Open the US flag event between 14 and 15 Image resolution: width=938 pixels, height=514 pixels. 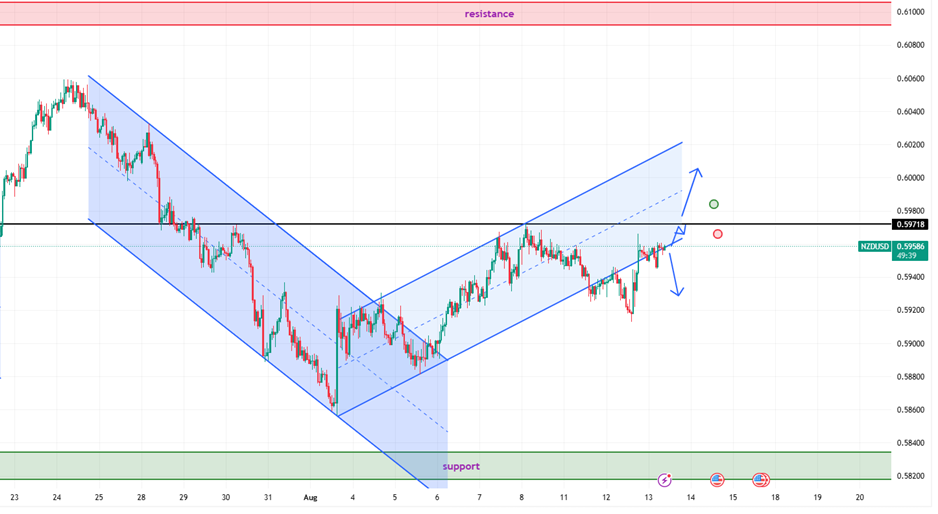[x=717, y=480]
